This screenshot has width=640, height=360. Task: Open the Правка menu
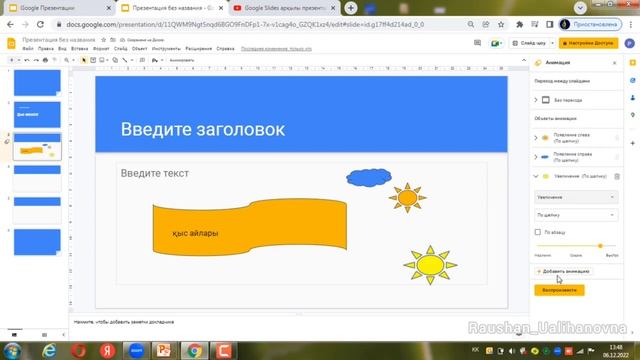46,49
